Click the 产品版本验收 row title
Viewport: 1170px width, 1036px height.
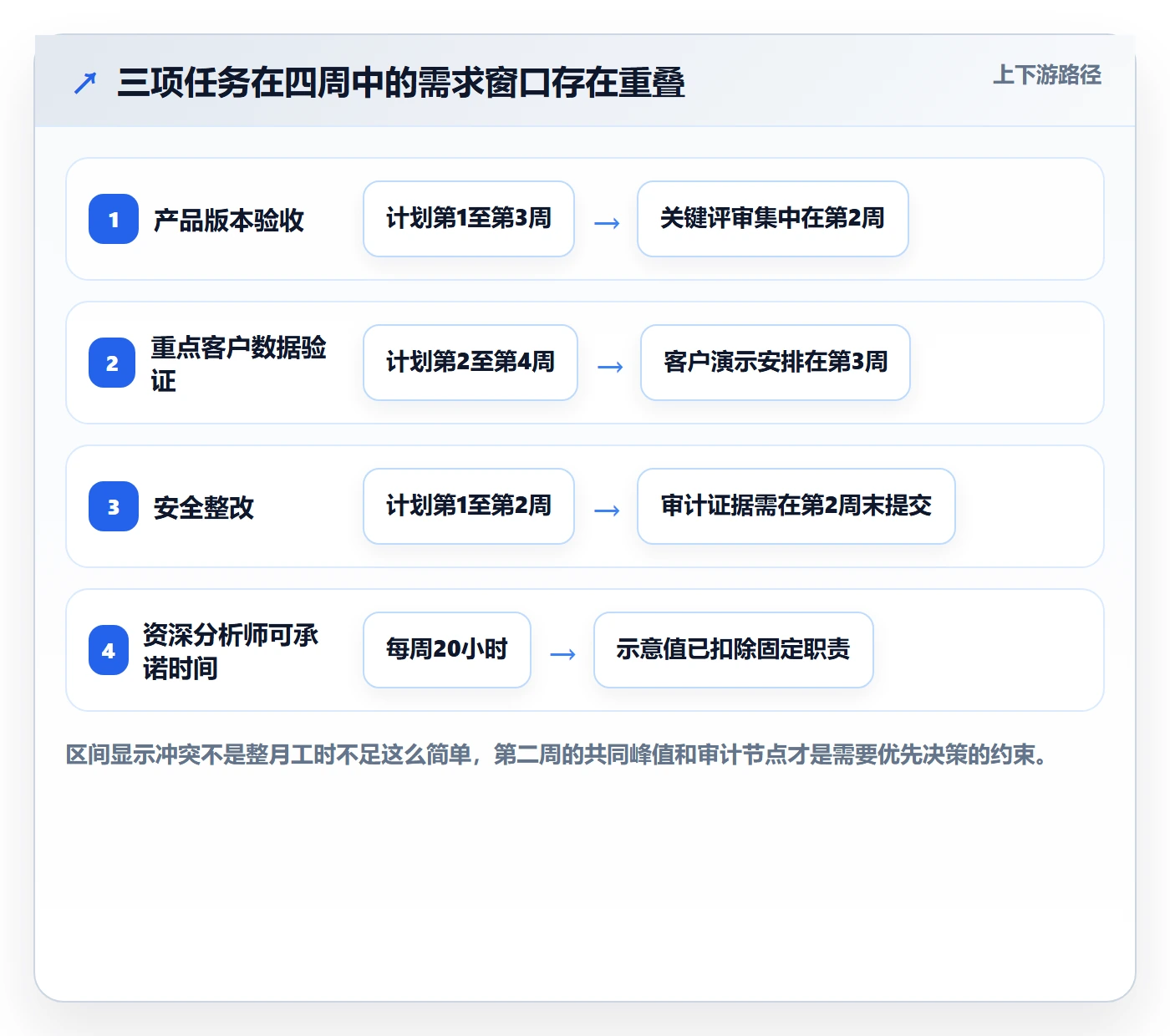(229, 220)
